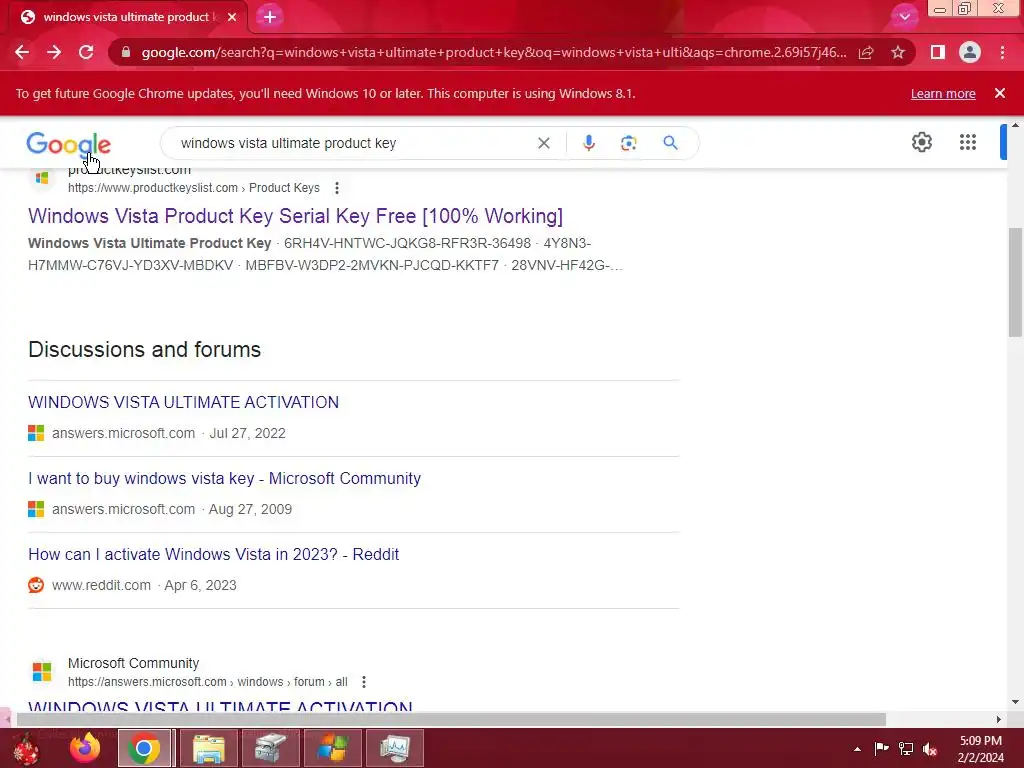
Task: Open How can I activate Windows Vista Reddit post
Action: pos(214,554)
